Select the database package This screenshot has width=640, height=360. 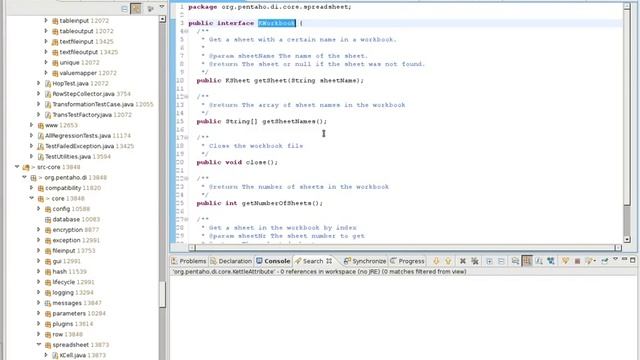click(73, 219)
